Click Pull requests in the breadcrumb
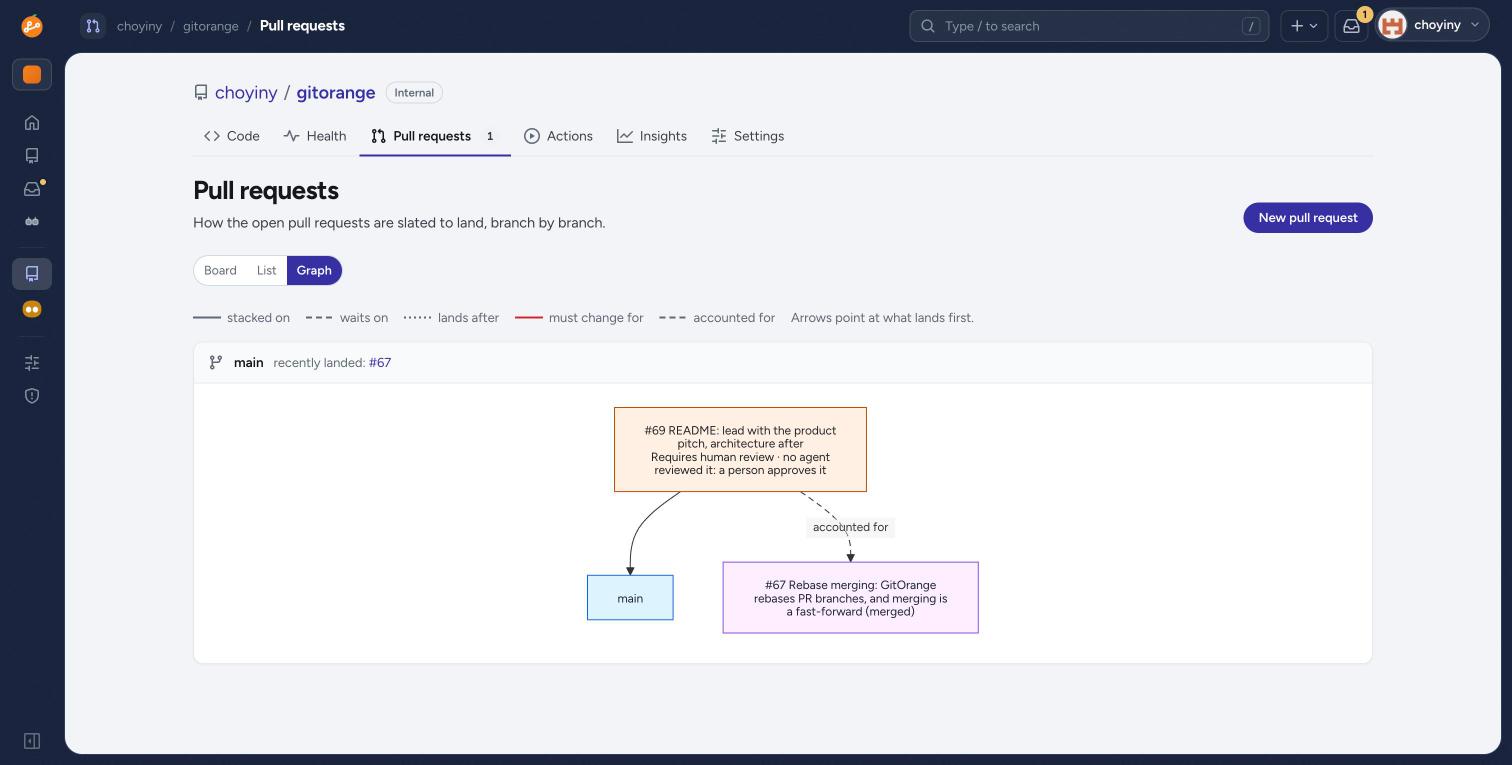1512x765 pixels. pyautogui.click(x=302, y=26)
